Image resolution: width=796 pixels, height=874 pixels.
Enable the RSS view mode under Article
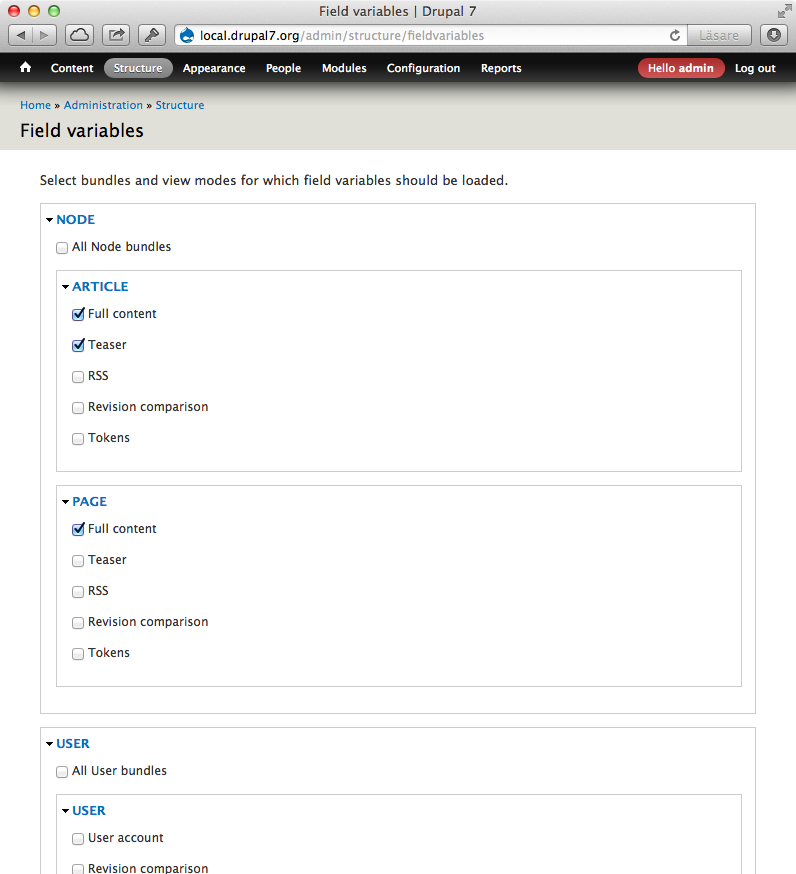[x=78, y=376]
